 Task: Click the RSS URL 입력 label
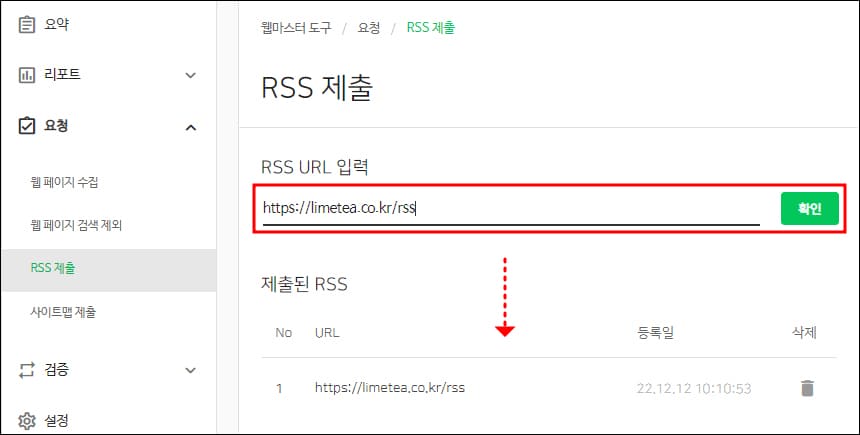tap(314, 166)
